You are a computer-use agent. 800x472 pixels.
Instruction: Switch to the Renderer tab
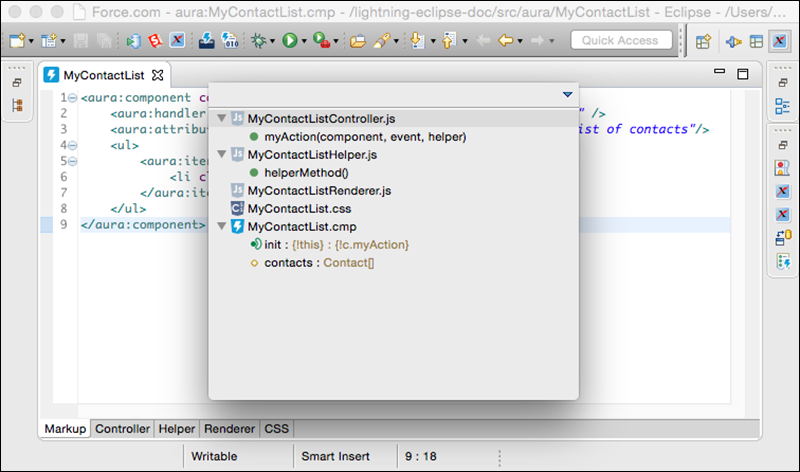coord(229,429)
